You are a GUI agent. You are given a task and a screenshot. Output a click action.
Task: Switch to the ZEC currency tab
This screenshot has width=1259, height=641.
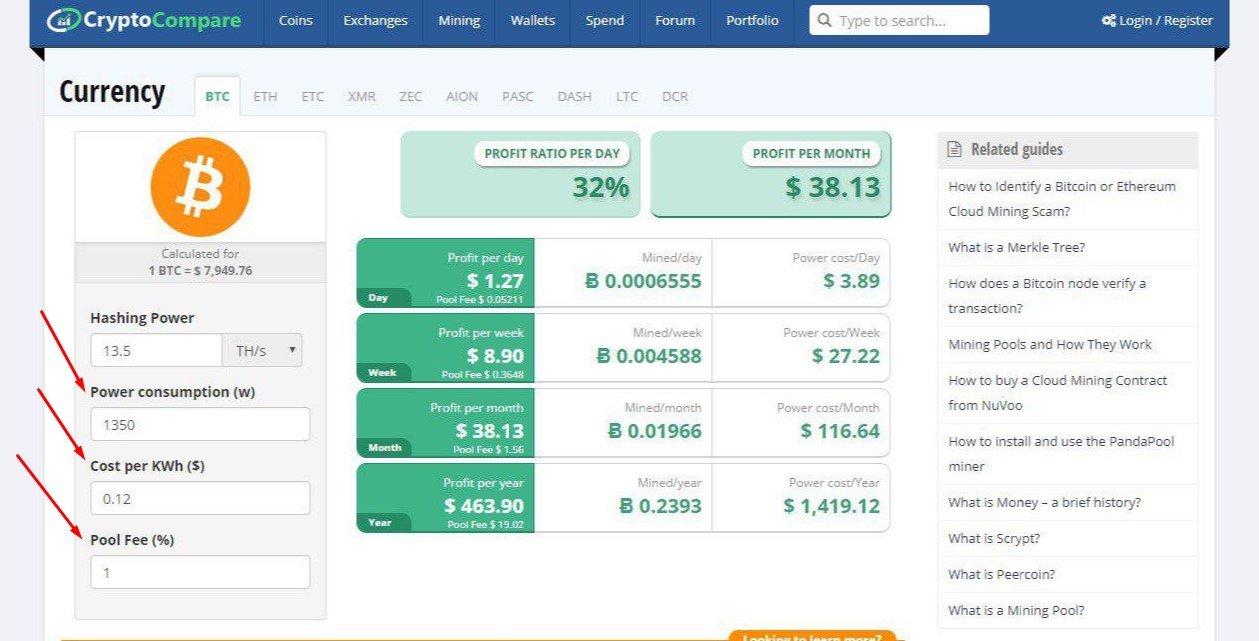point(411,97)
